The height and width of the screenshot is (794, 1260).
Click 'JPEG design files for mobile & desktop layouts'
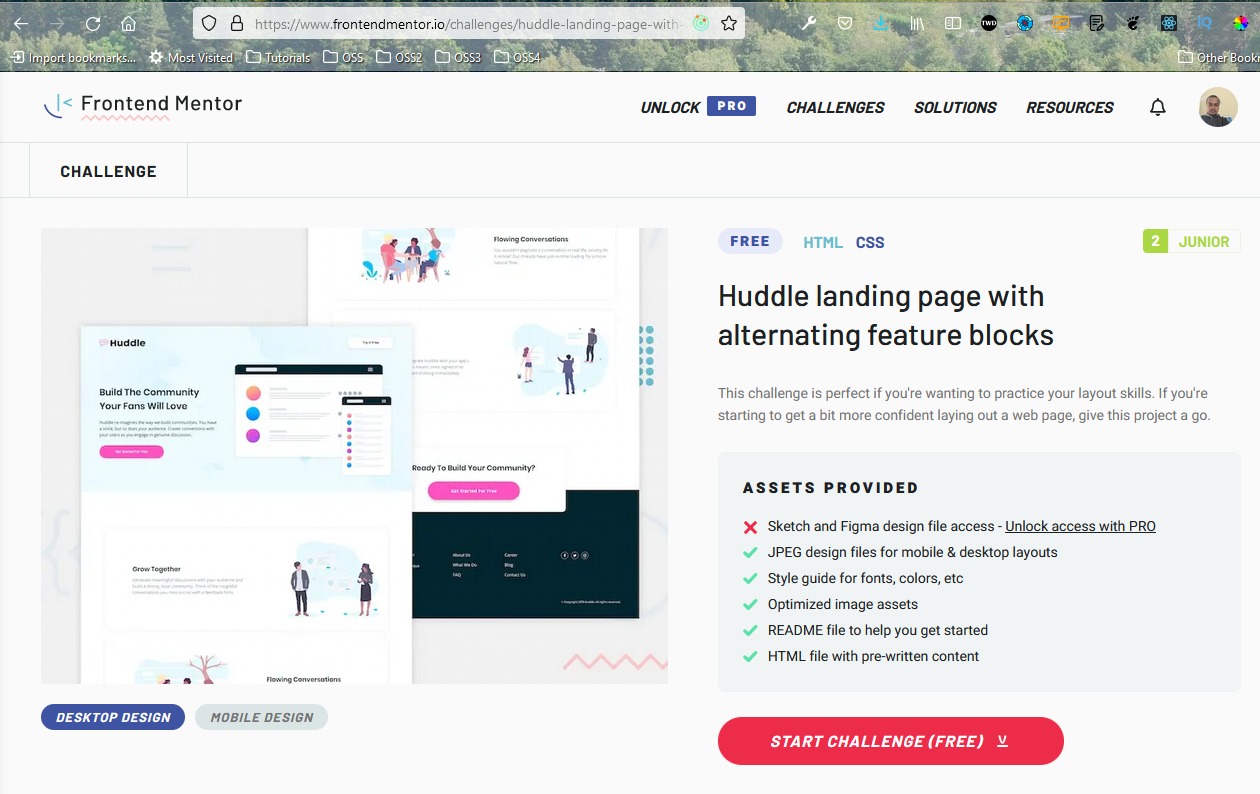click(912, 552)
